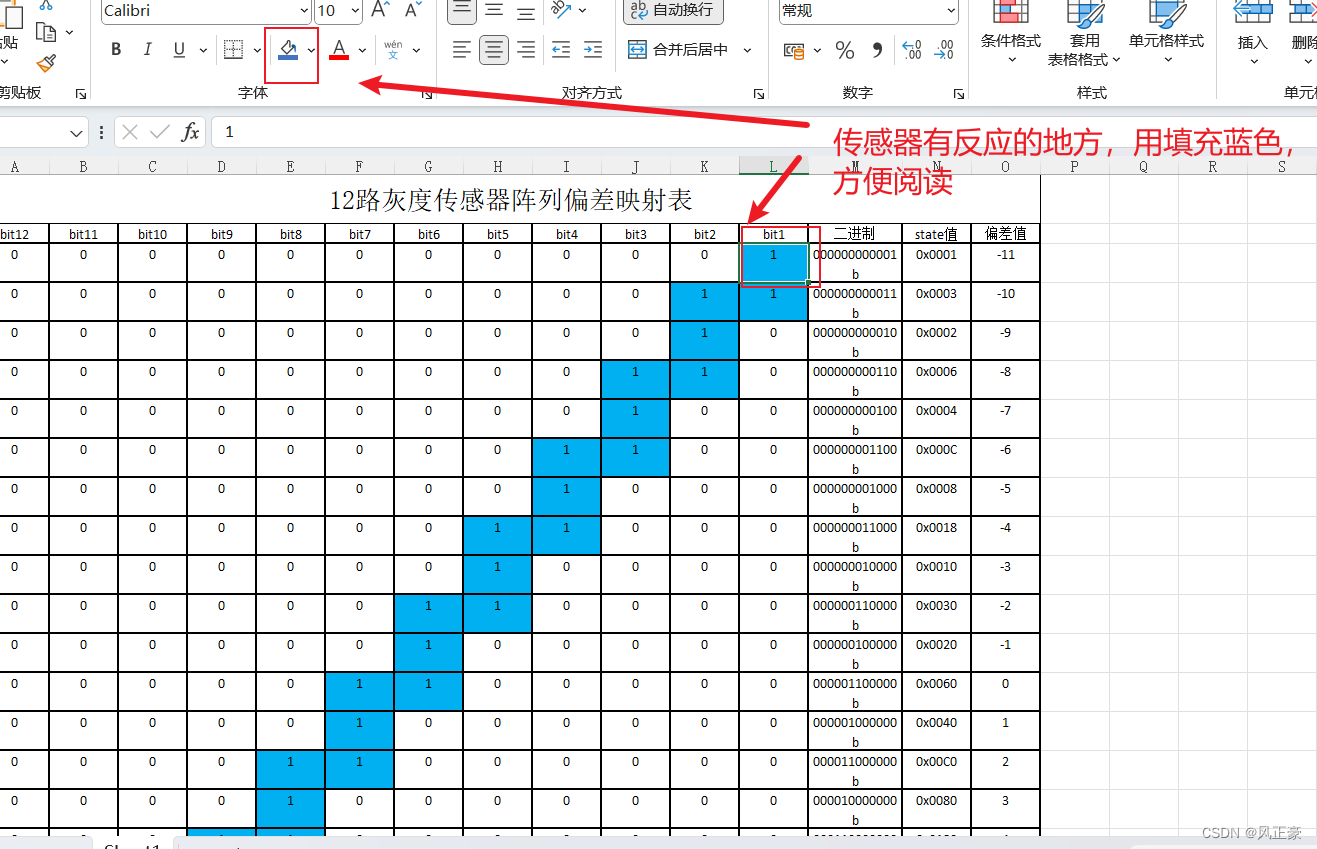Viewport: 1317px width, 849px height.
Task: Increase the cell indent
Action: pyautogui.click(x=593, y=50)
